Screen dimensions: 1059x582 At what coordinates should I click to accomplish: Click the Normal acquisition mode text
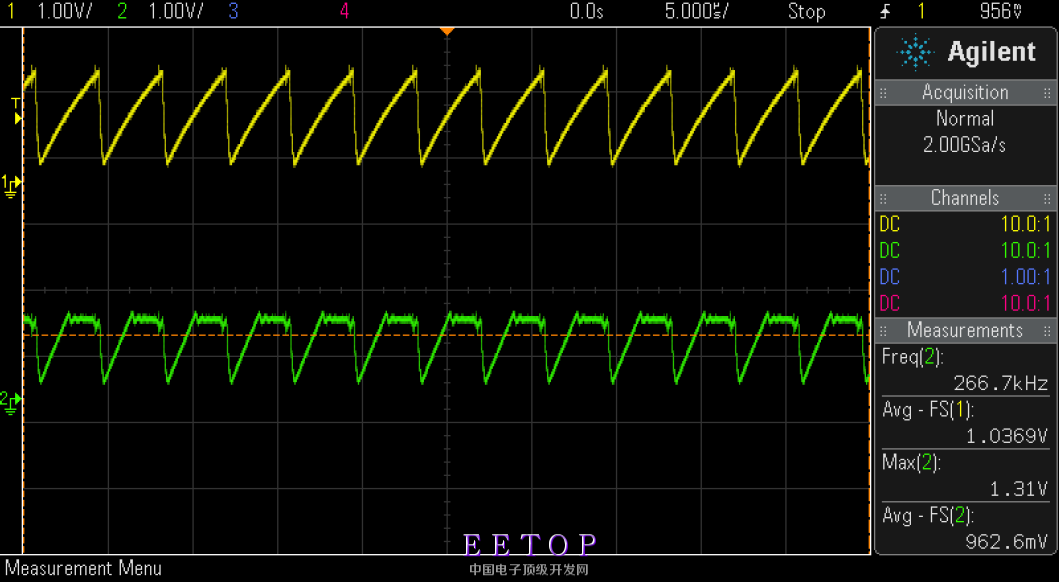point(965,119)
